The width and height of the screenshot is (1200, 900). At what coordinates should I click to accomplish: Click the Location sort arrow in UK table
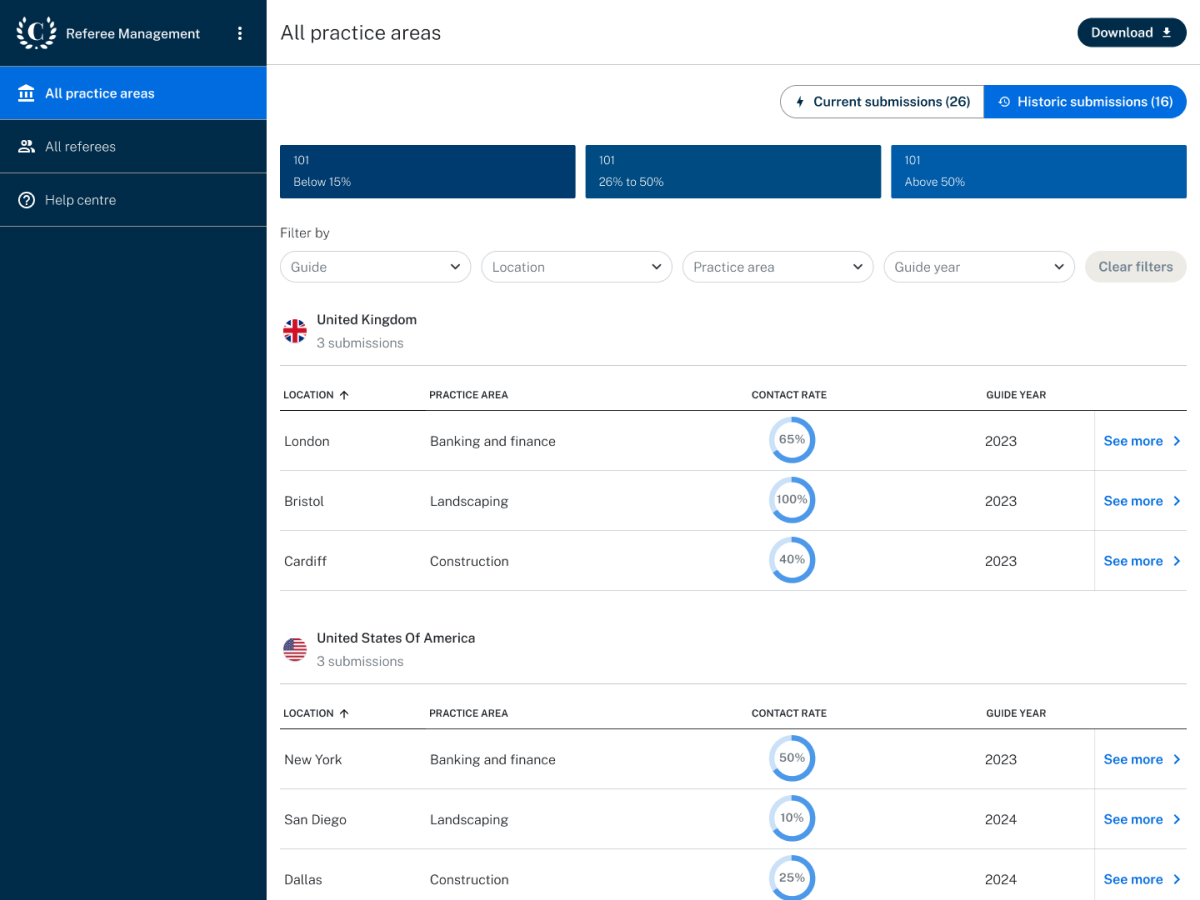pos(344,395)
